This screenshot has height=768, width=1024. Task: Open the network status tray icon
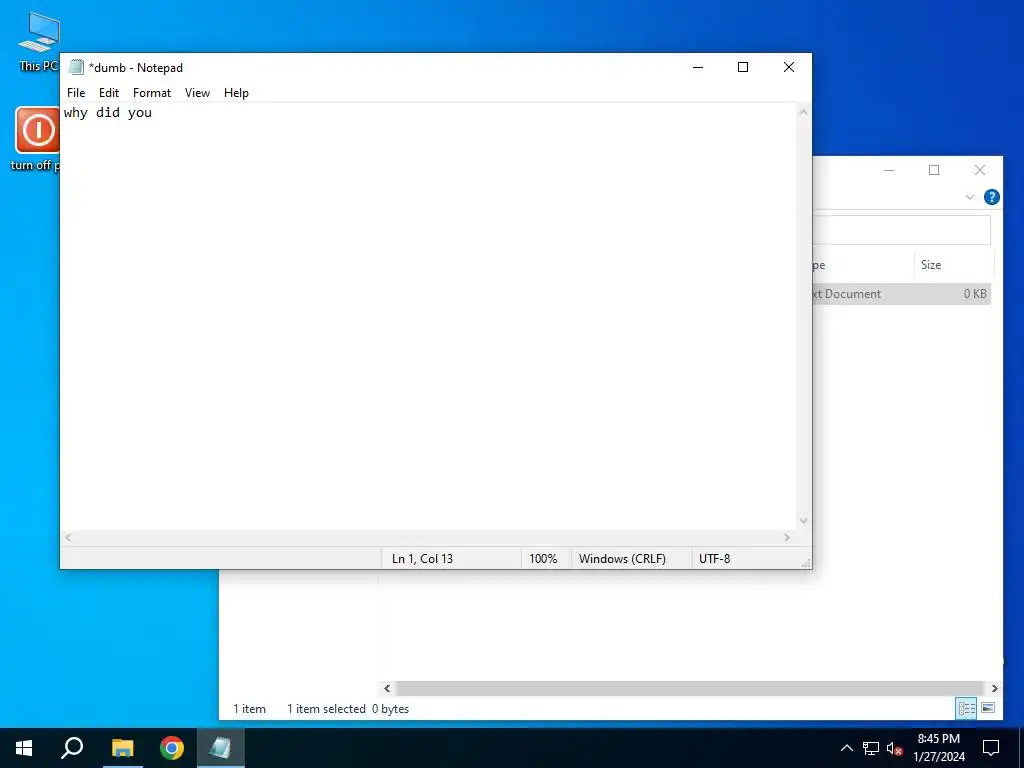pyautogui.click(x=871, y=748)
